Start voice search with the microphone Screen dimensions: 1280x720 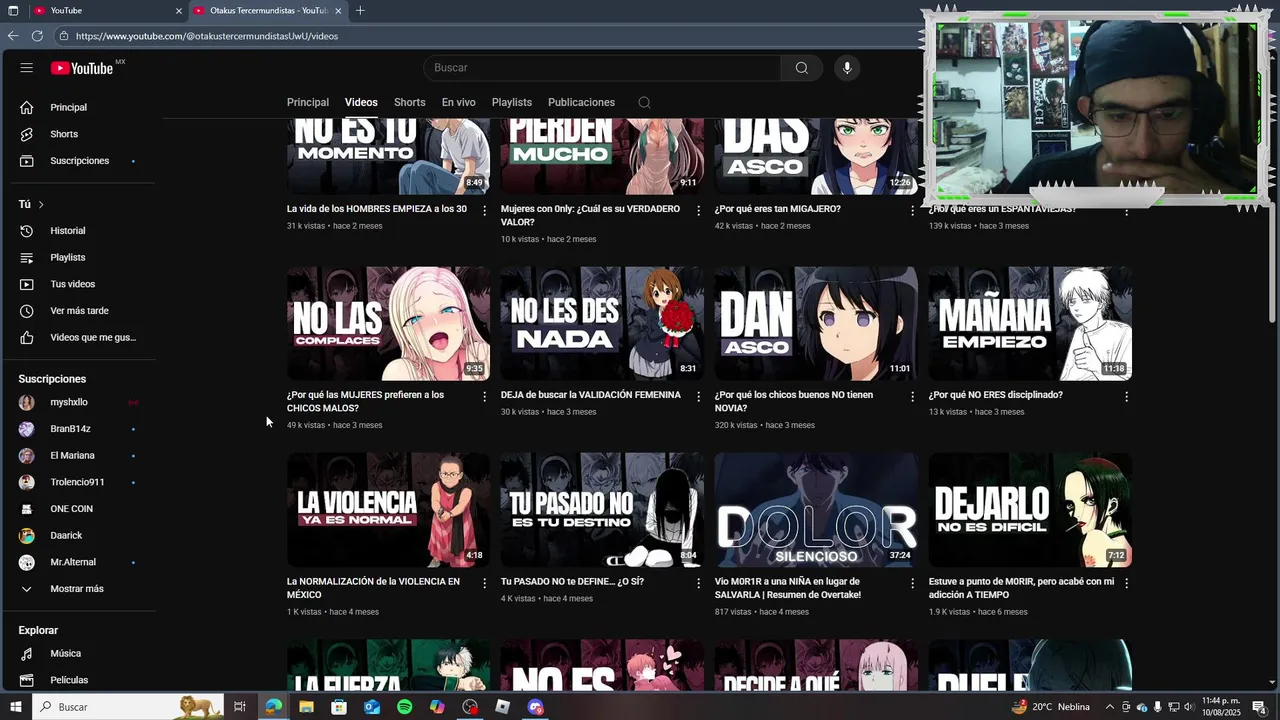(x=847, y=68)
